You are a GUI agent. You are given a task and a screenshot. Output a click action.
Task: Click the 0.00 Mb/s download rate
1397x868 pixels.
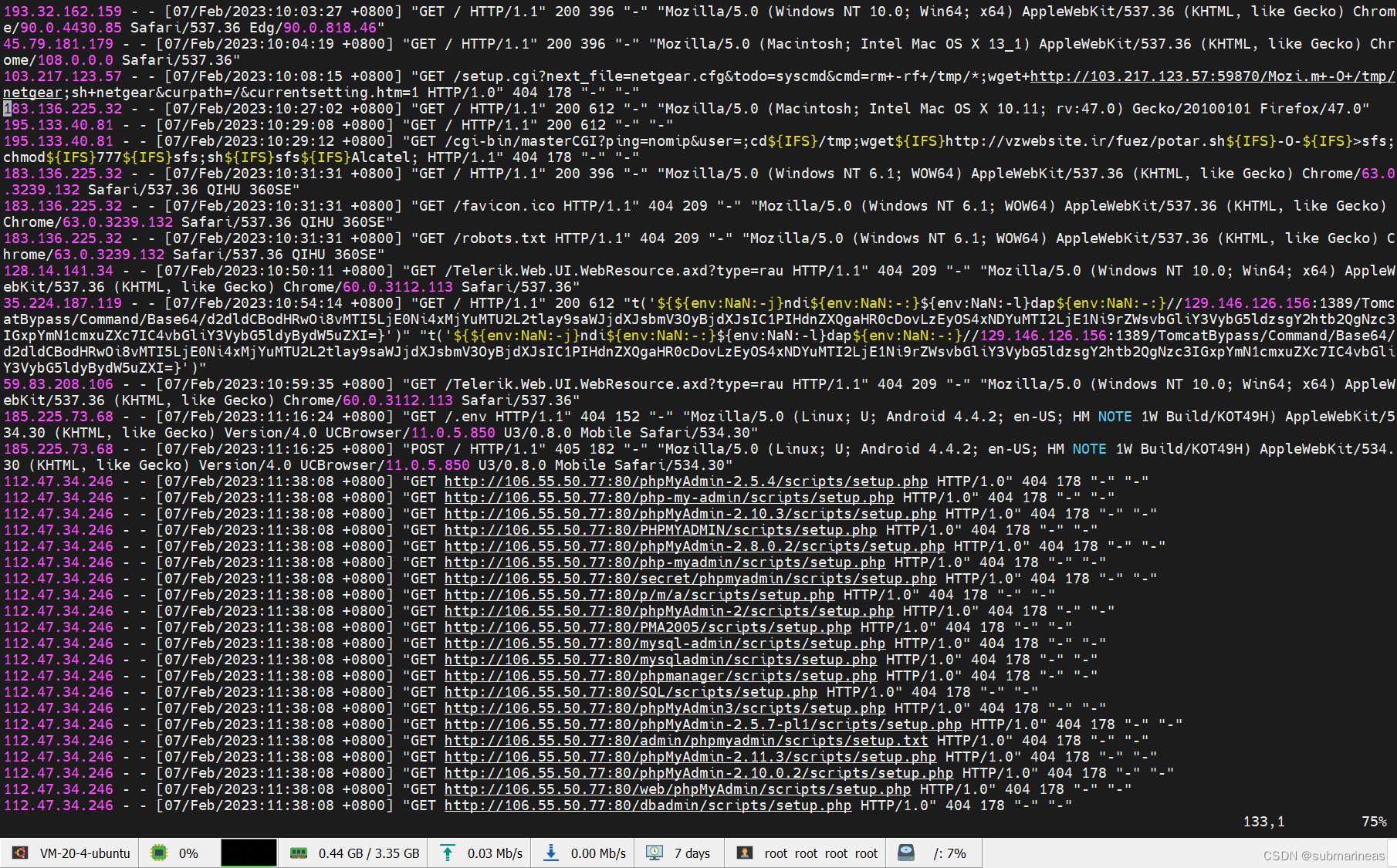598,853
